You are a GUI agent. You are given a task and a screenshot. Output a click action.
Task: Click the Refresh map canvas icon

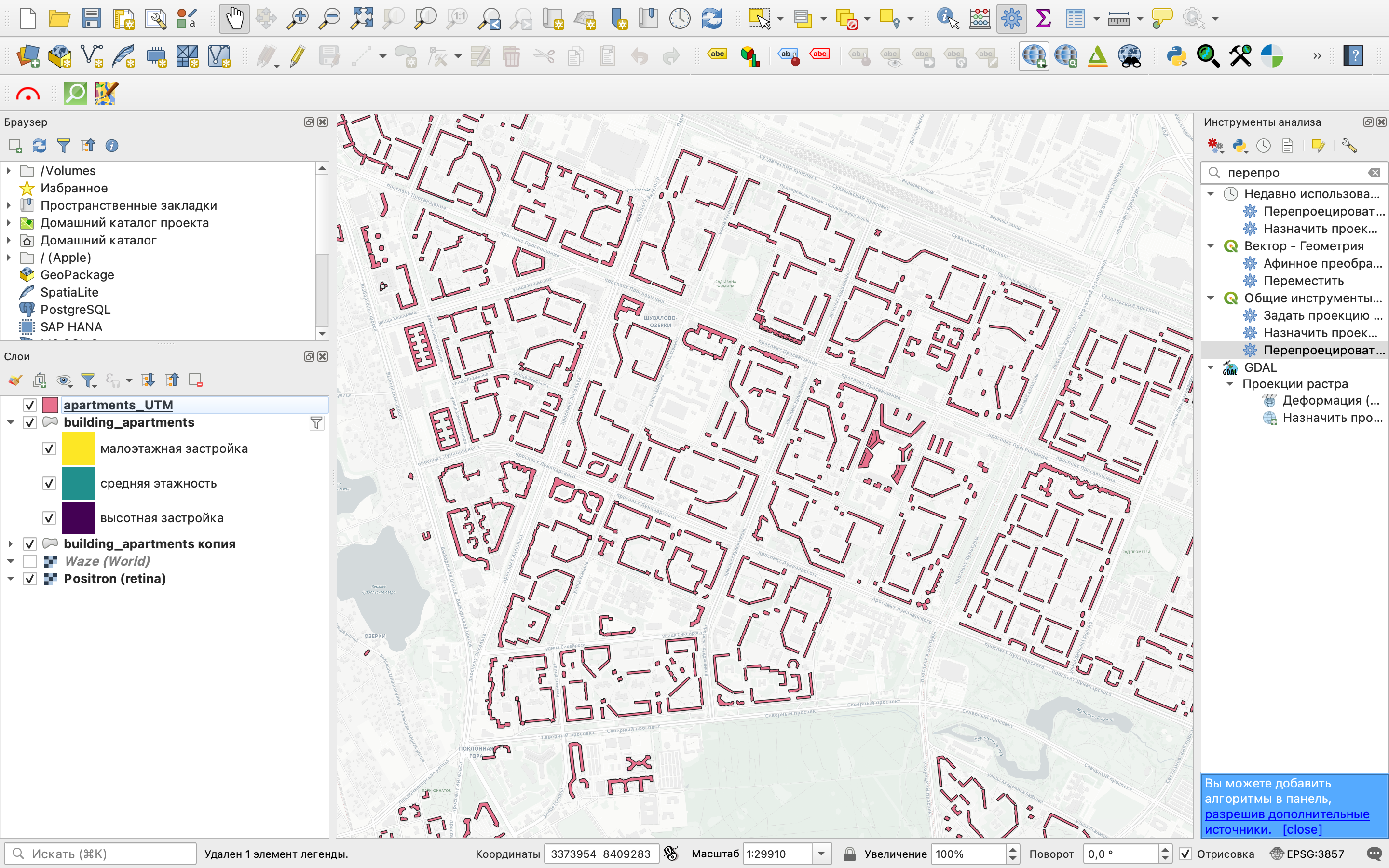point(712,18)
